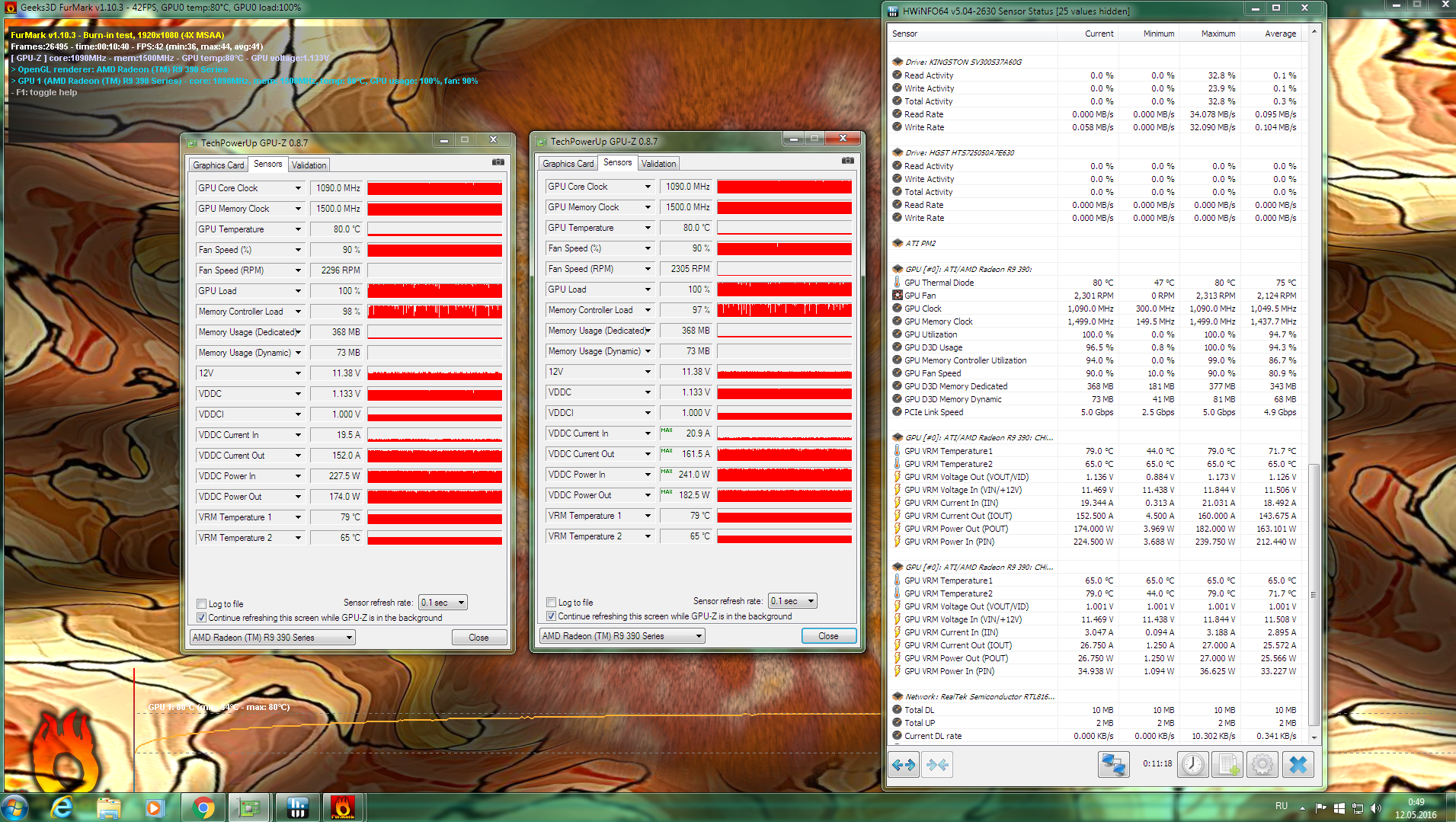This screenshot has width=1456, height=822.
Task: Show hidden system tray icons
Action: (x=1302, y=808)
